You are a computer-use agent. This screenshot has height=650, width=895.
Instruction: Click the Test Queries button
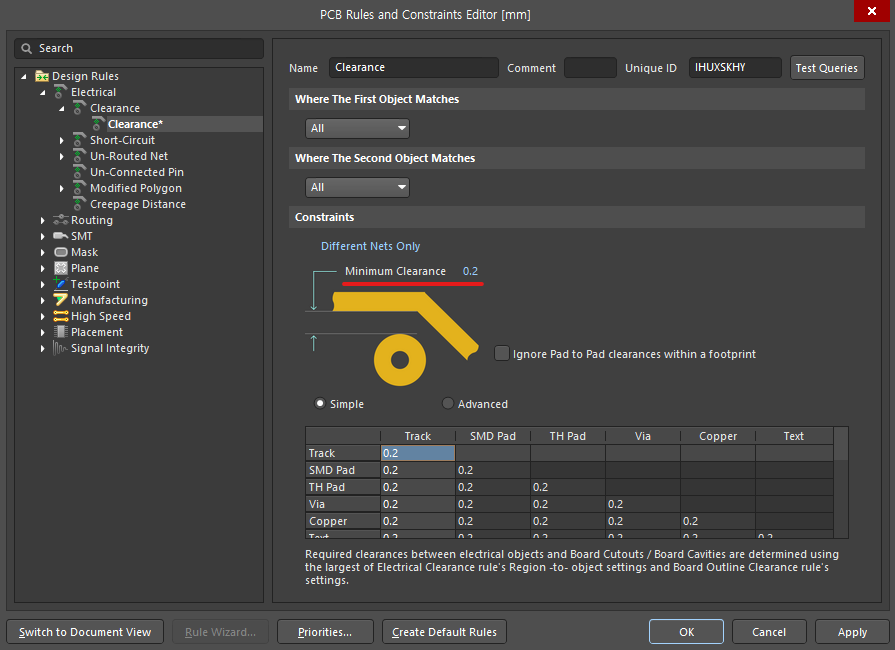826,68
